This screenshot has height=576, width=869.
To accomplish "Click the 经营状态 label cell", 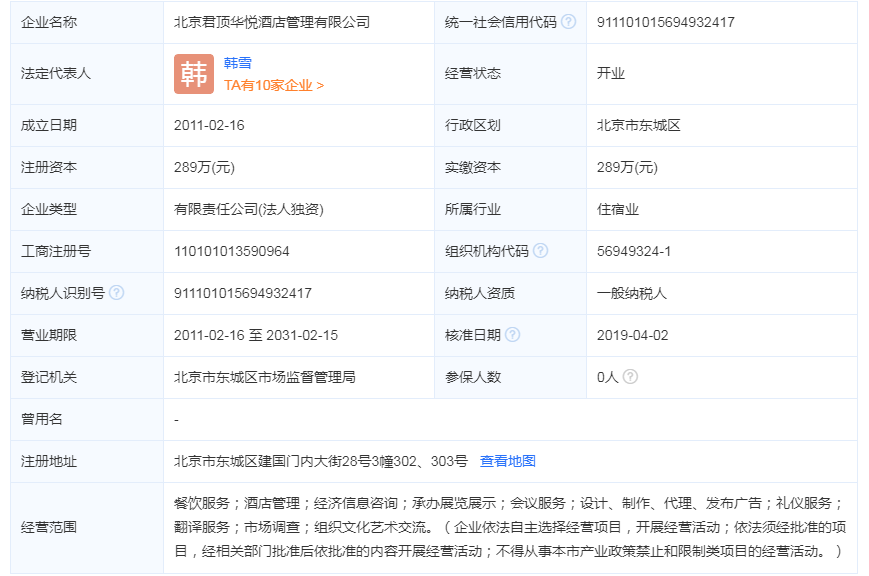I will click(510, 74).
